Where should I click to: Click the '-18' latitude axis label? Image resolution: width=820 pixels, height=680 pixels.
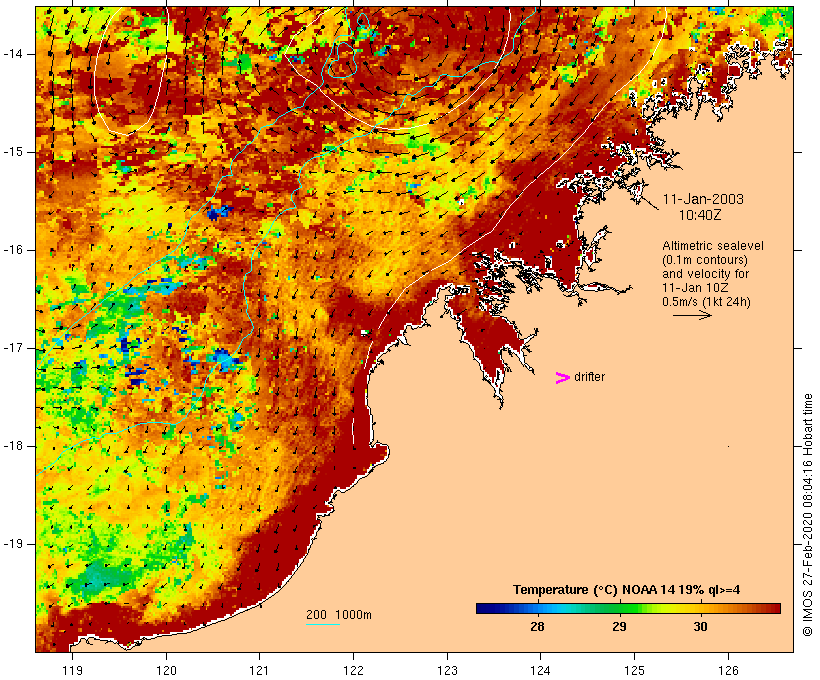13,446
